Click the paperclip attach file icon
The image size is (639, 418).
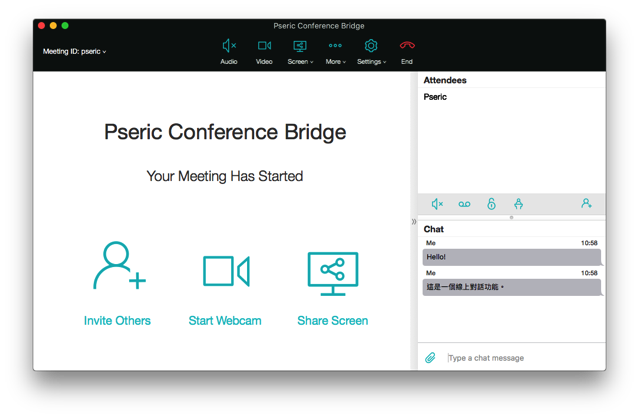tap(430, 358)
